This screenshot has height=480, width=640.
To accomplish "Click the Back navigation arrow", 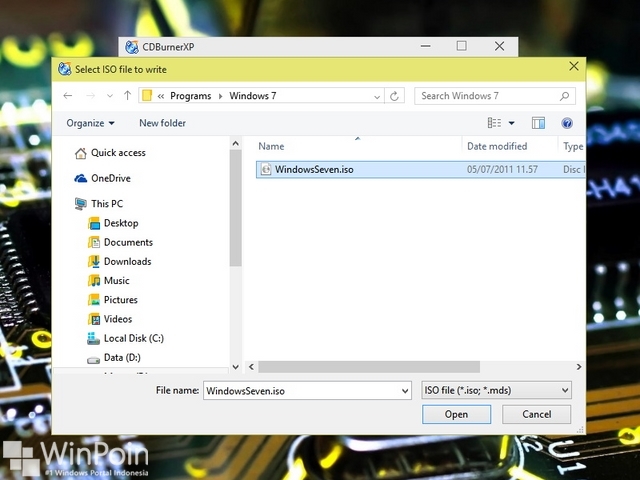I will (x=68, y=96).
